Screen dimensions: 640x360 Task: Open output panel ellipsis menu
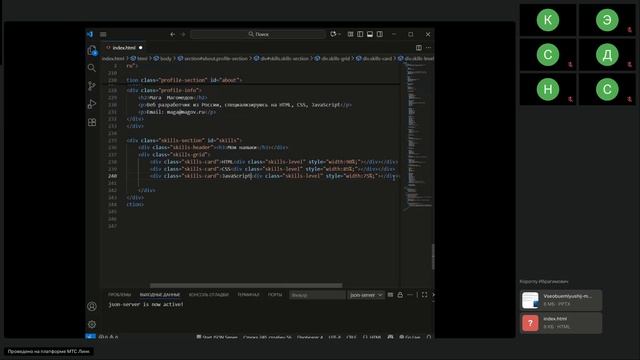coord(409,295)
